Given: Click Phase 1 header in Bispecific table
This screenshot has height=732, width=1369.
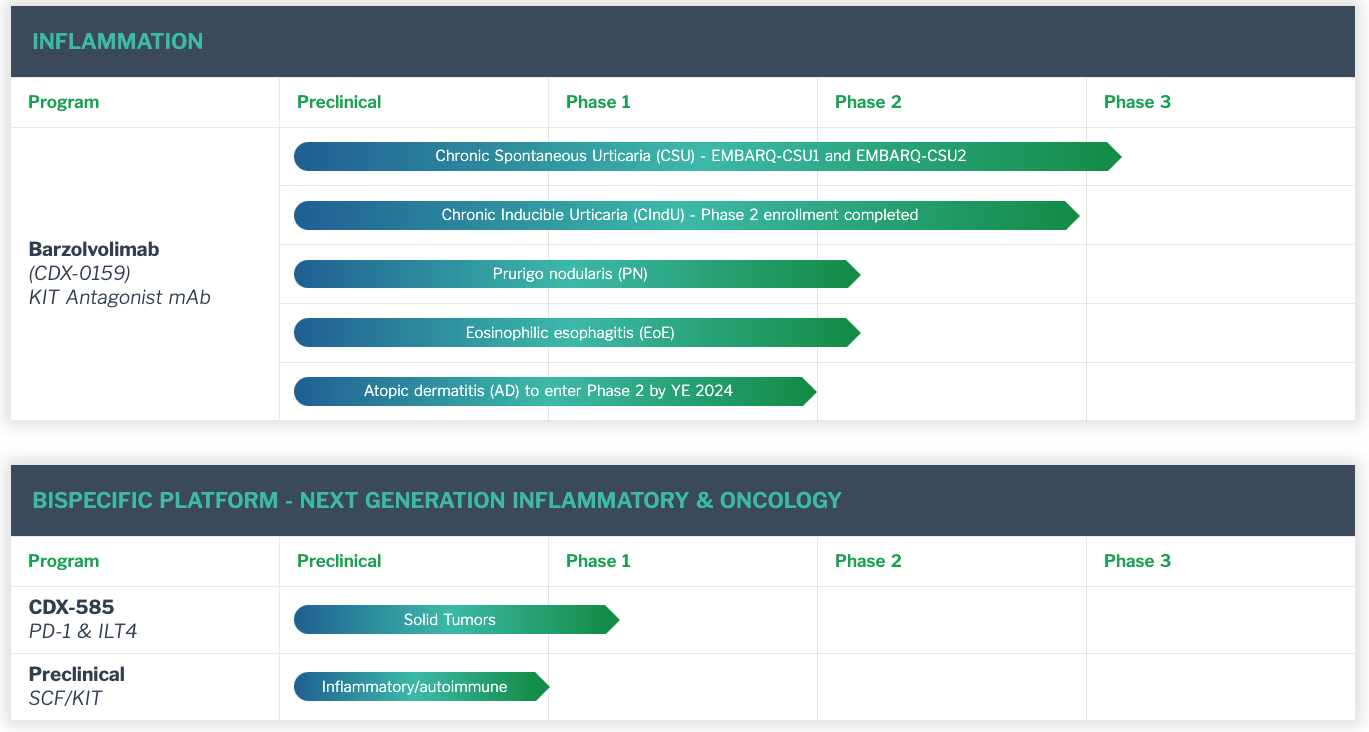Looking at the screenshot, I should [x=598, y=561].
